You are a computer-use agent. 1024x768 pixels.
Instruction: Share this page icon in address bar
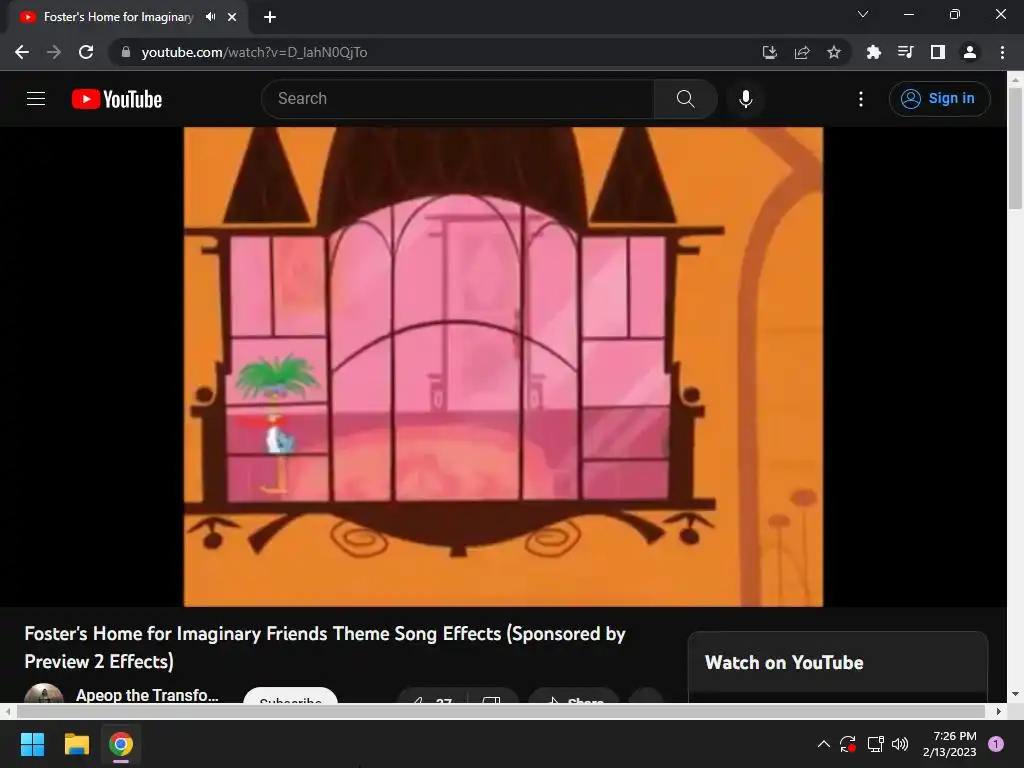(x=802, y=52)
